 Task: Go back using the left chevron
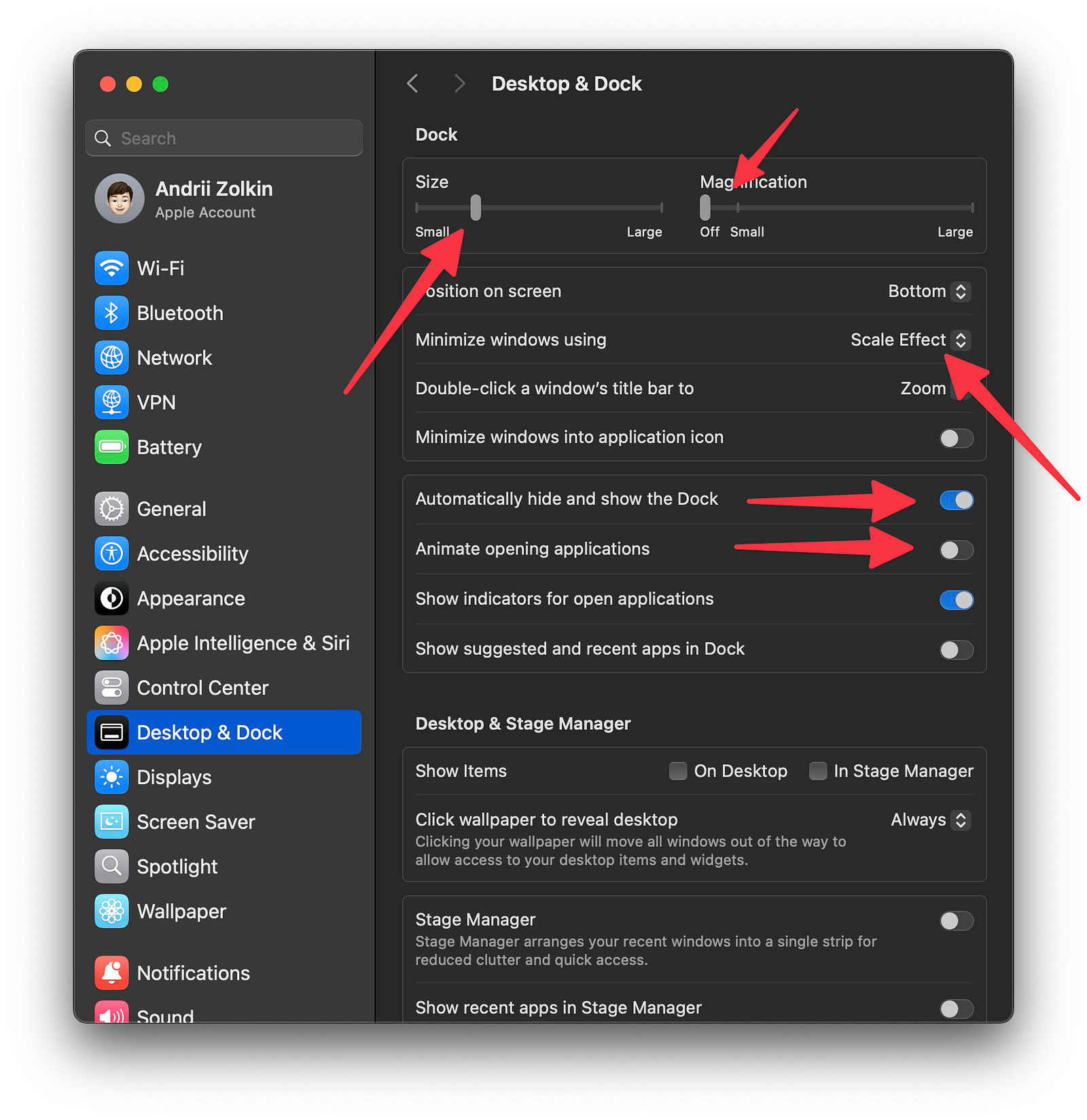[412, 84]
